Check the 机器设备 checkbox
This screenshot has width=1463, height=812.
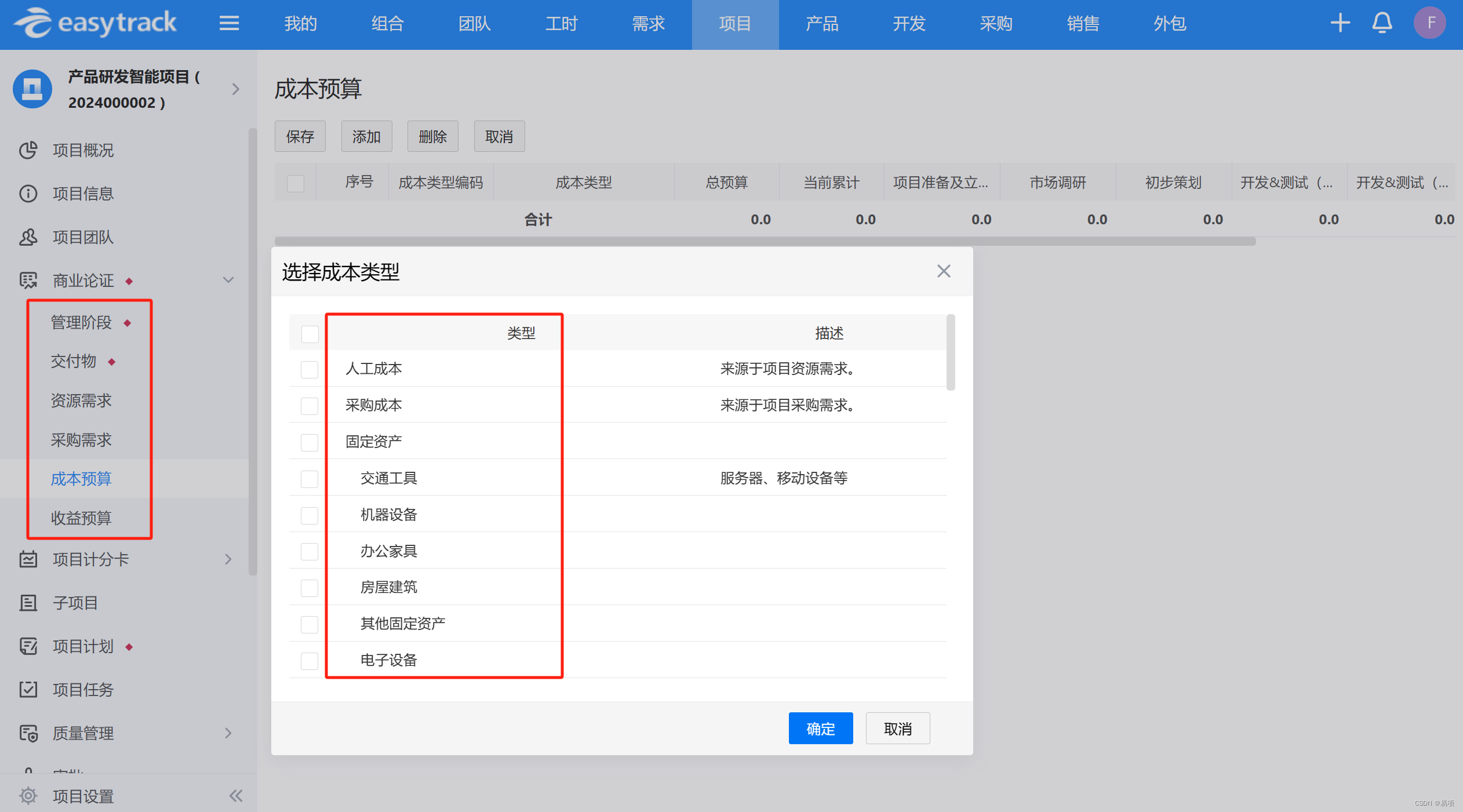pos(310,515)
